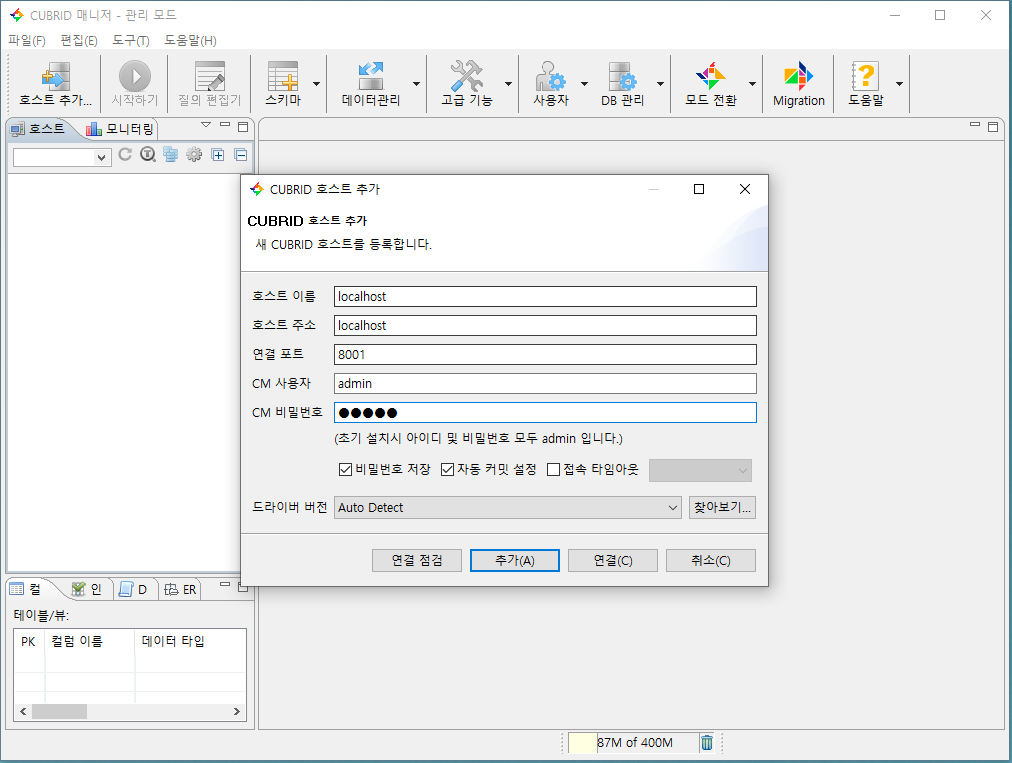Image resolution: width=1012 pixels, height=763 pixels.
Task: Select the D tab in bottom panel
Action: (x=134, y=589)
